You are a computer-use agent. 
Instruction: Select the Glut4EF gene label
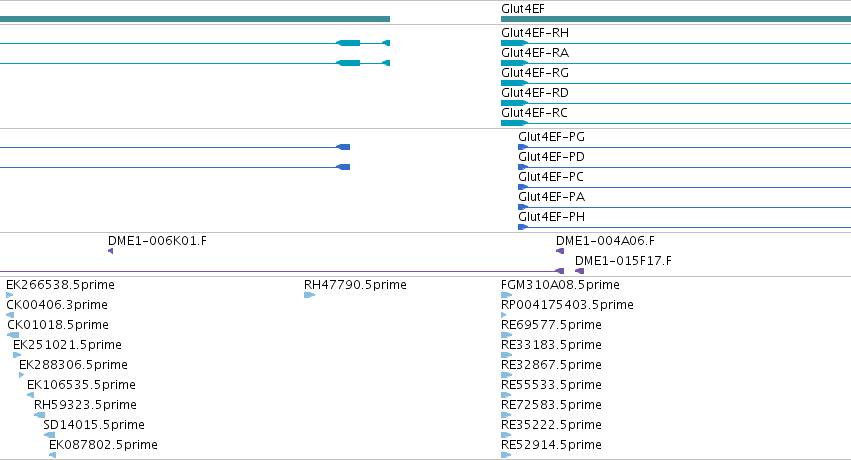pos(523,9)
